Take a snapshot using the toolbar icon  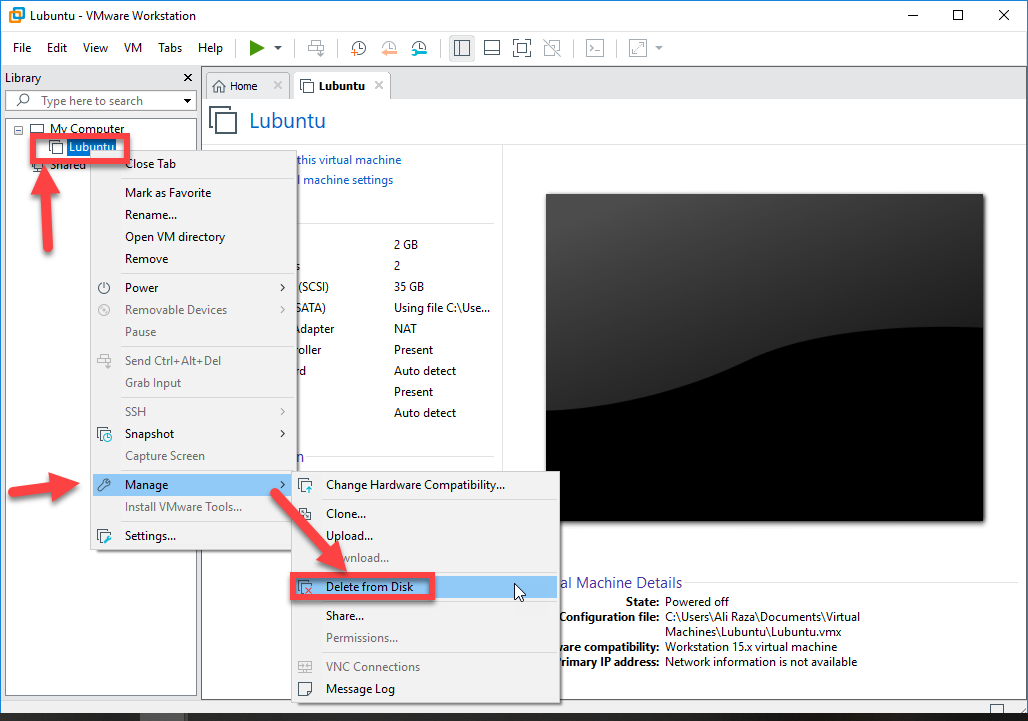pos(358,48)
